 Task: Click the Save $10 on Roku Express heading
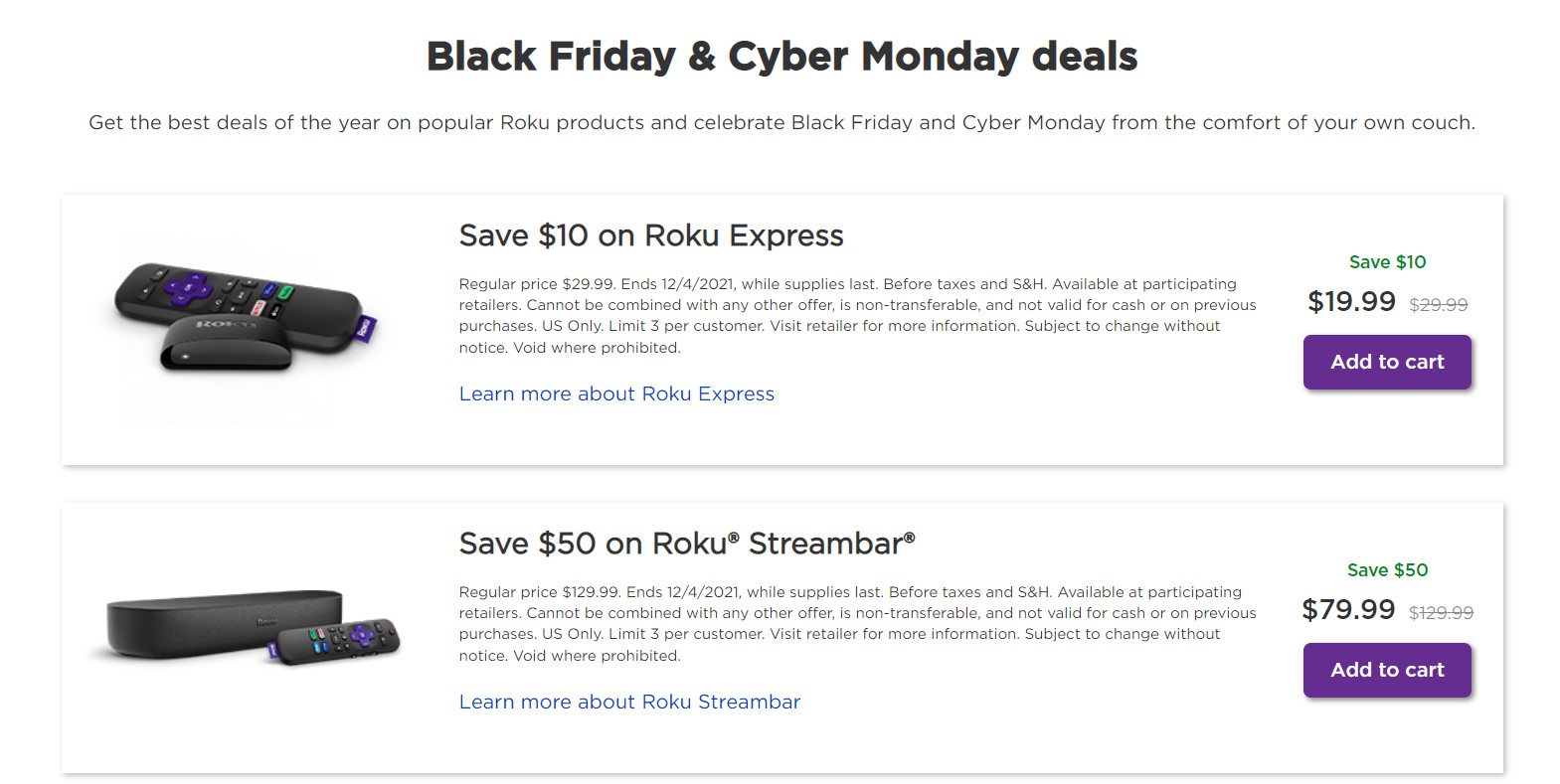click(651, 235)
